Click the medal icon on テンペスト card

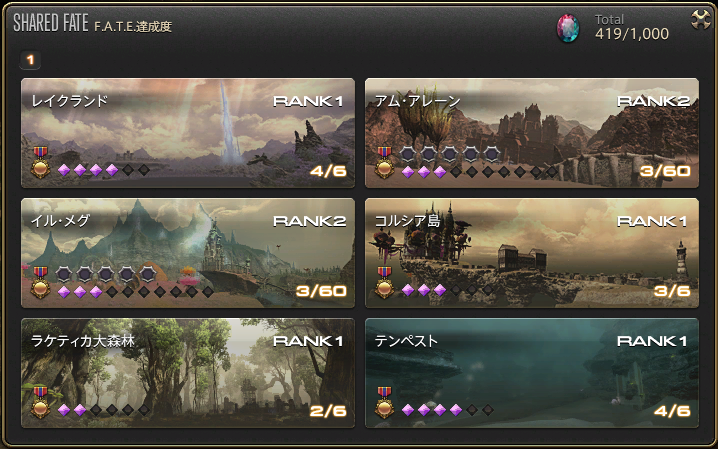384,402
